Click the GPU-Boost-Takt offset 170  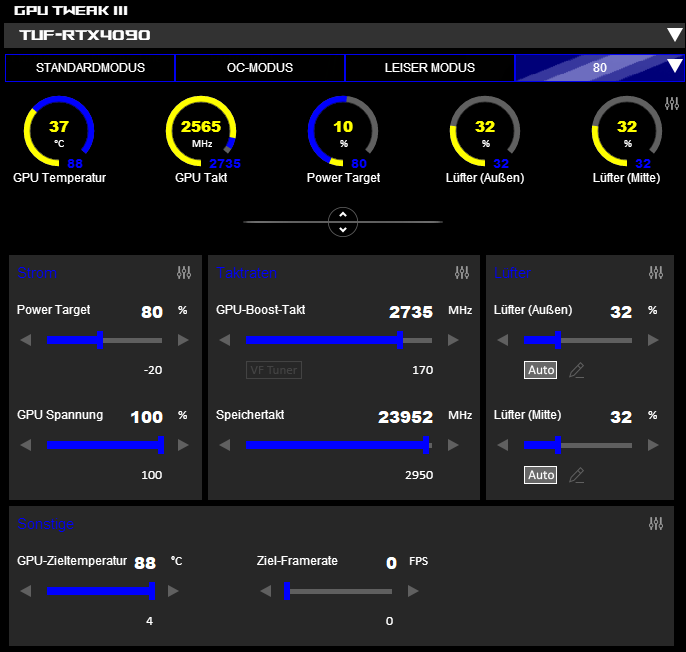(423, 370)
